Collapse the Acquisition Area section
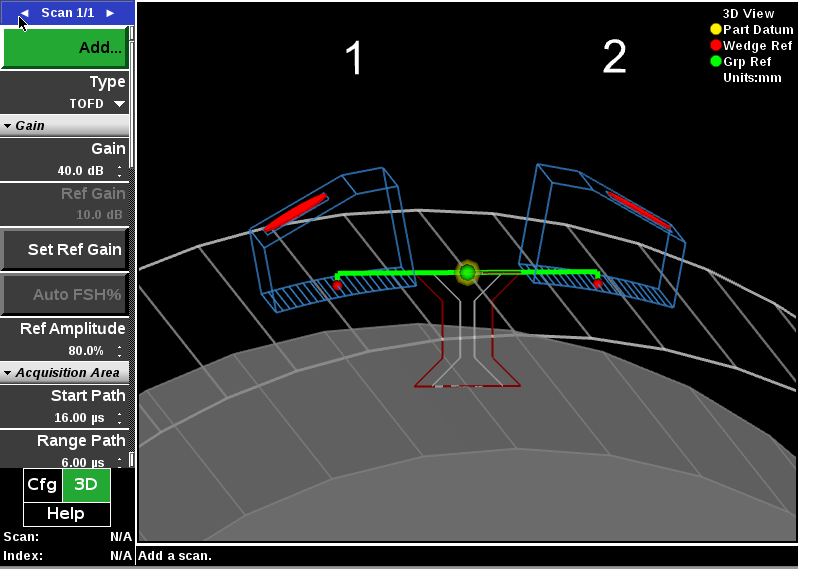Image resolution: width=819 pixels, height=569 pixels. pos(65,373)
